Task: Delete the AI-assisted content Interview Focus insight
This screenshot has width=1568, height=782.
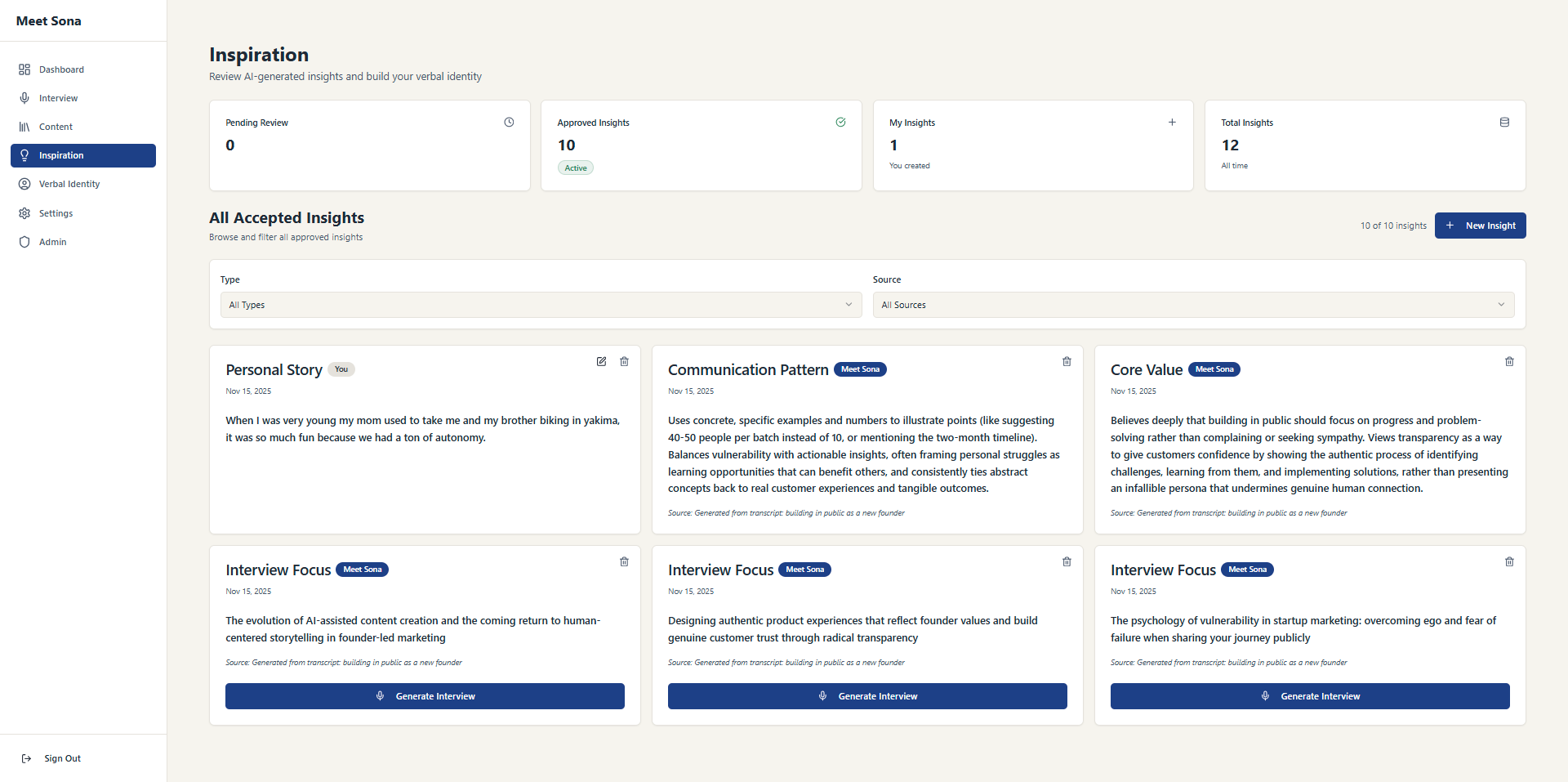Action: pos(624,561)
